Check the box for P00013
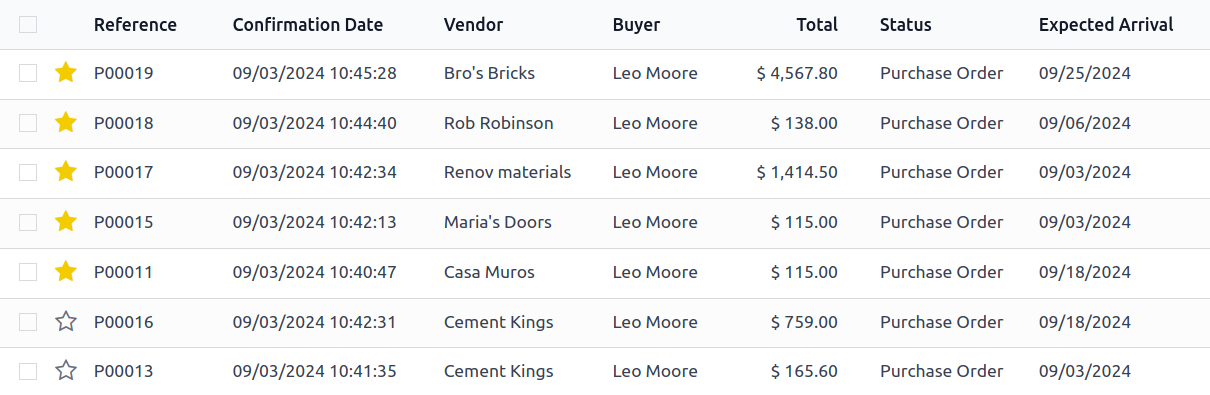This screenshot has width=1210, height=395. pyautogui.click(x=28, y=371)
